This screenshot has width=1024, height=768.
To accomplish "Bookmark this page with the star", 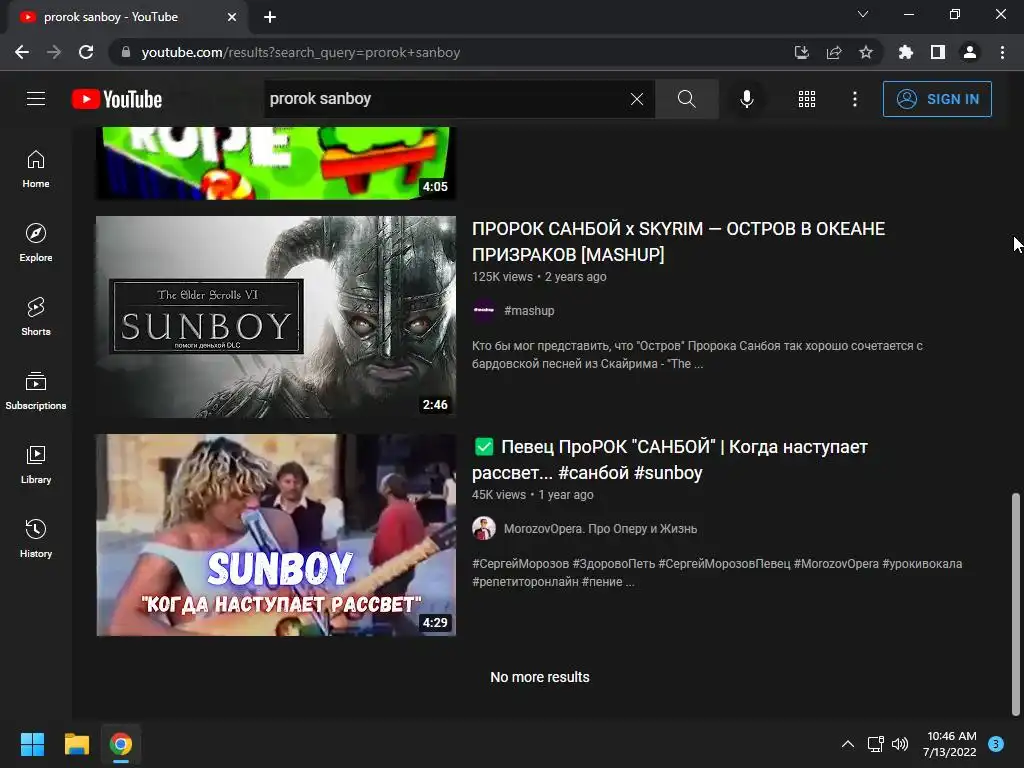I will click(865, 52).
